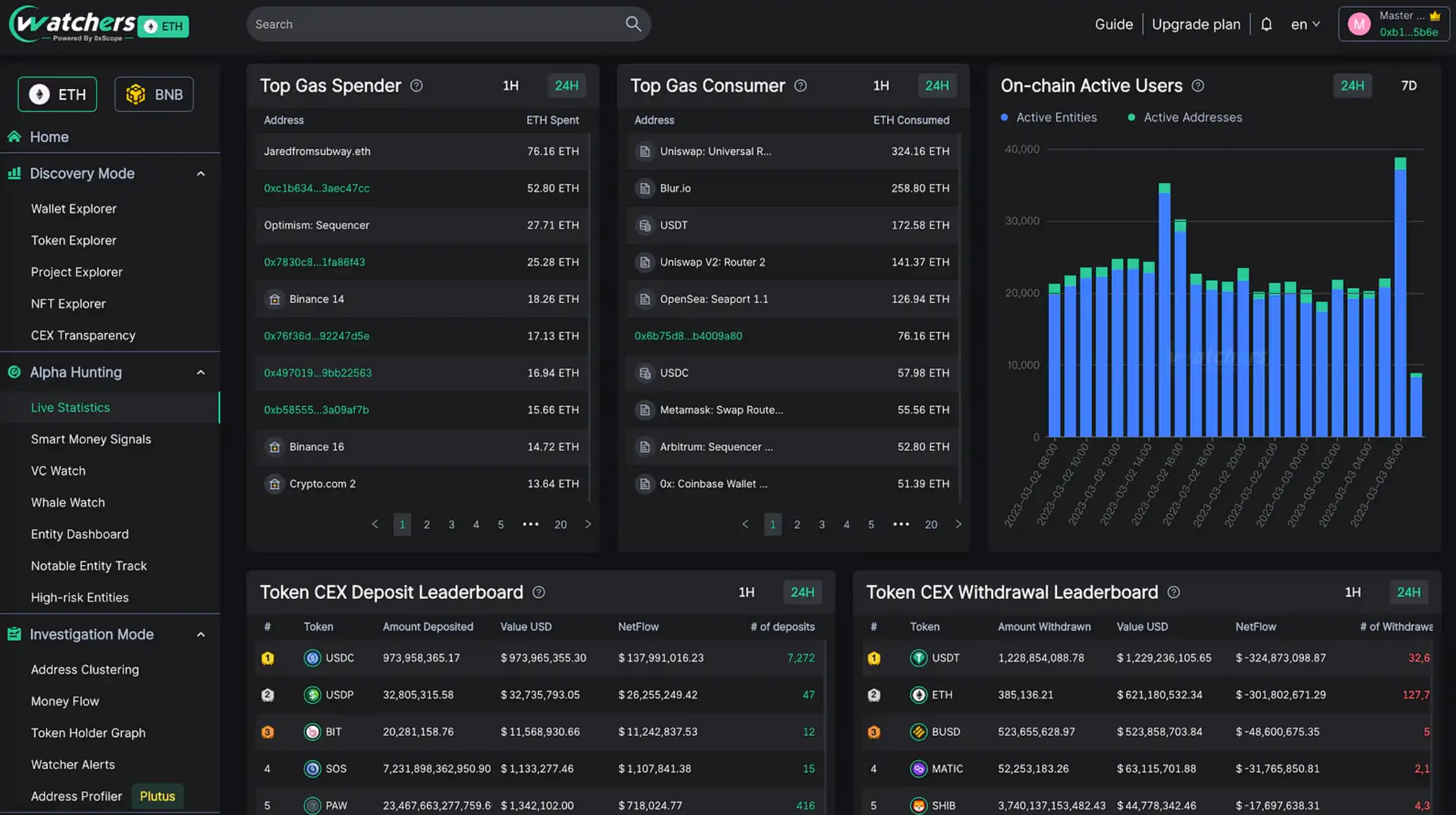Select Smart Money Signals icon

pyautogui.click(x=90, y=439)
